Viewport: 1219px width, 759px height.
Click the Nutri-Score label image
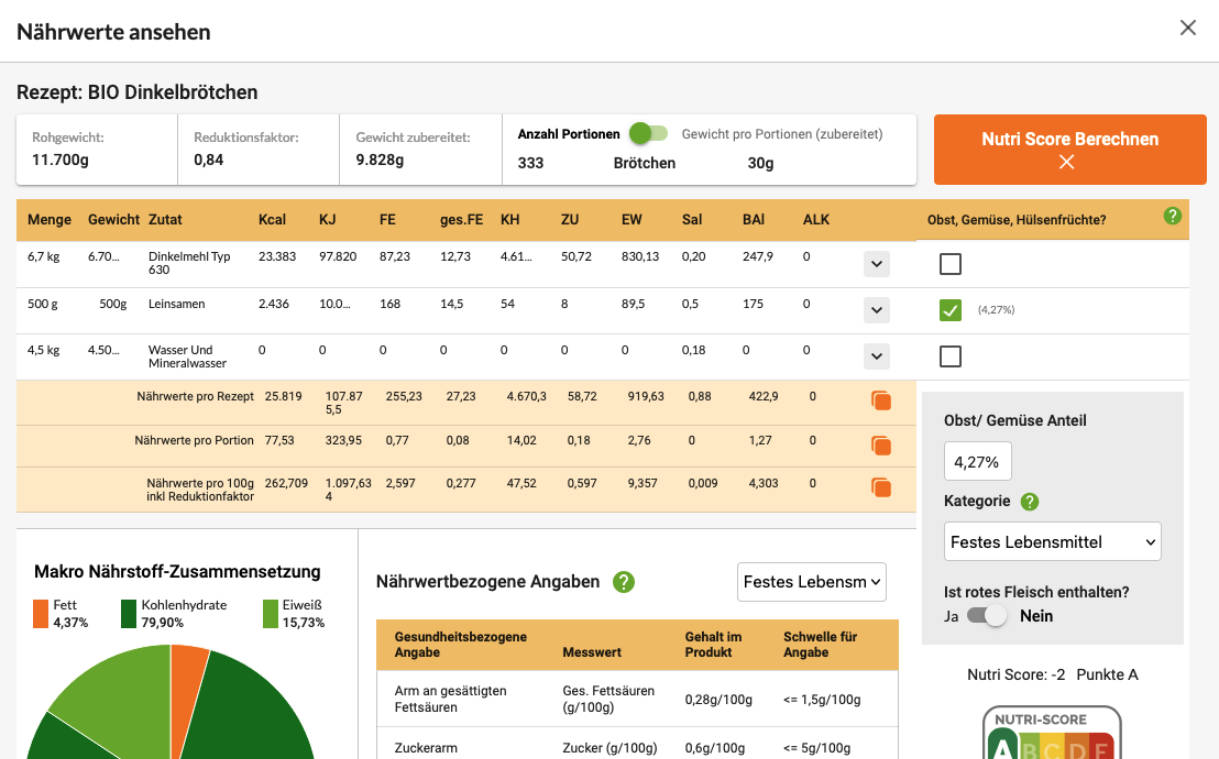(x=1052, y=733)
